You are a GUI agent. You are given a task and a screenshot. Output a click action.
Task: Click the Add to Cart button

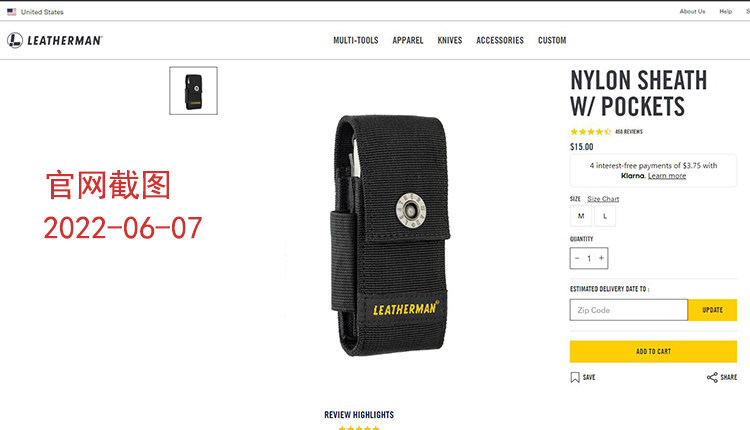coord(653,352)
